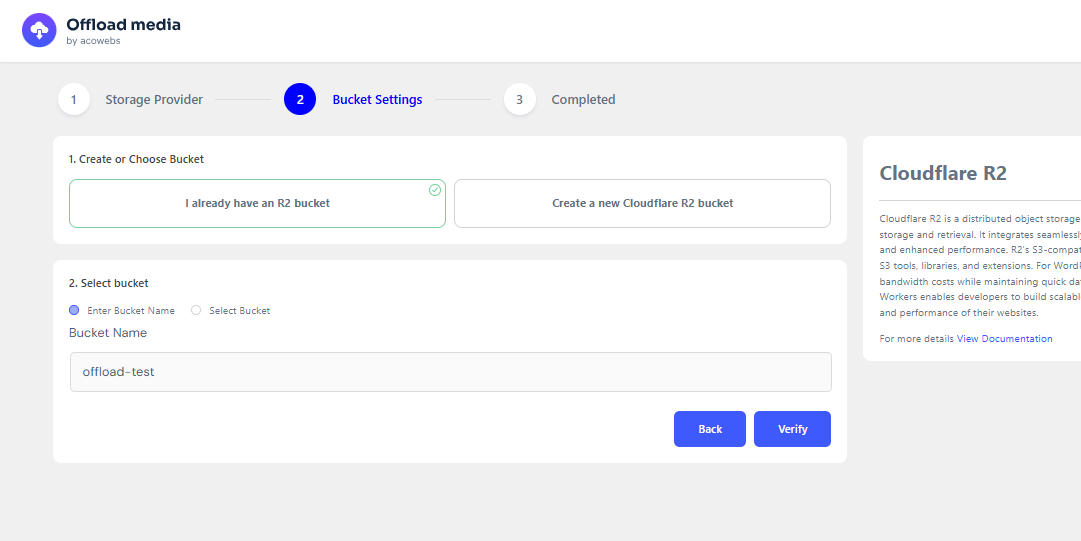1081x541 pixels.
Task: Click the Offload media cloud logo icon
Action: pyautogui.click(x=39, y=30)
